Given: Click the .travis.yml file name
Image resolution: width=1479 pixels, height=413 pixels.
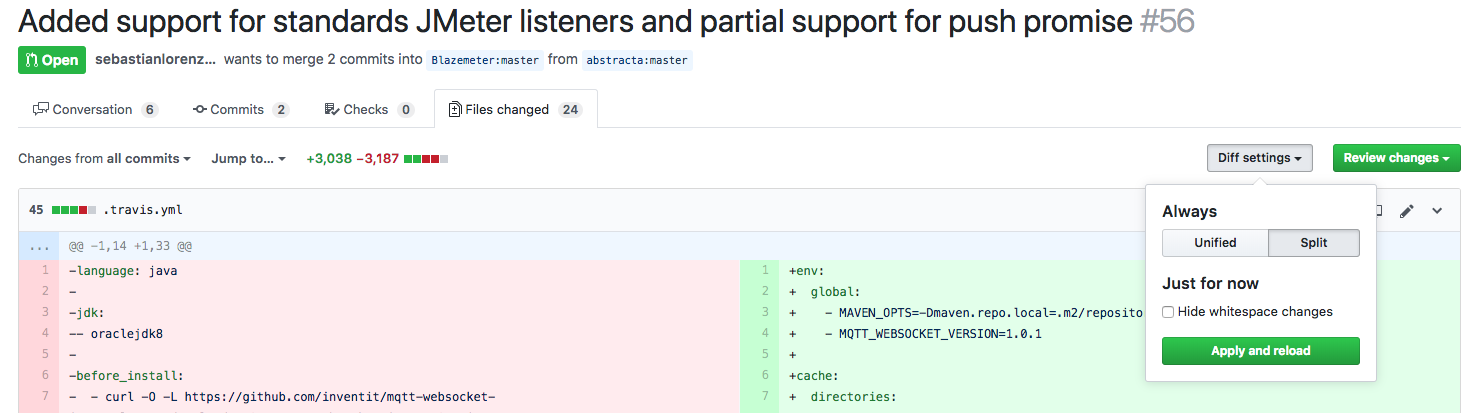Looking at the screenshot, I should click(142, 211).
